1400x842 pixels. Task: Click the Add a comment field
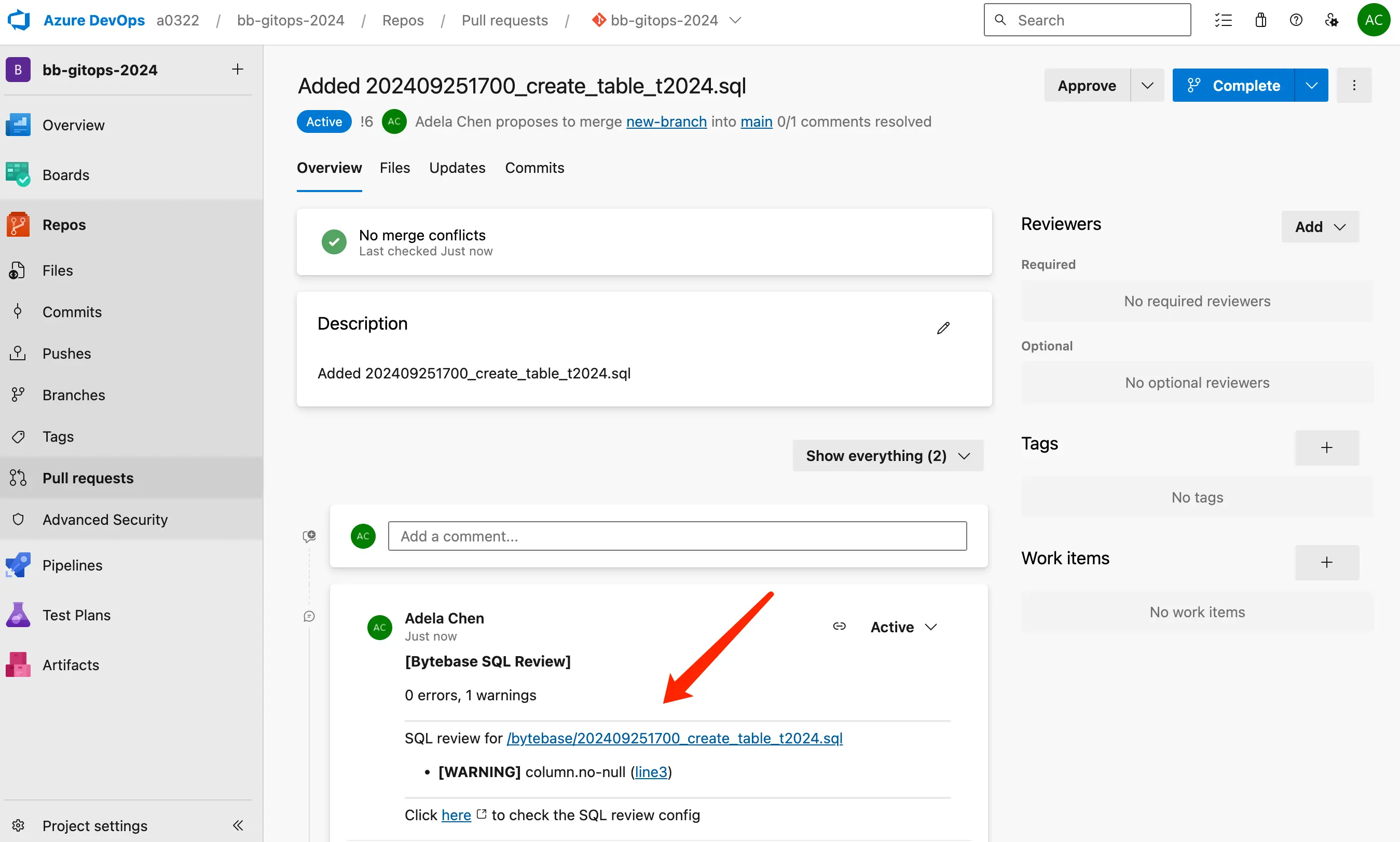(x=677, y=536)
